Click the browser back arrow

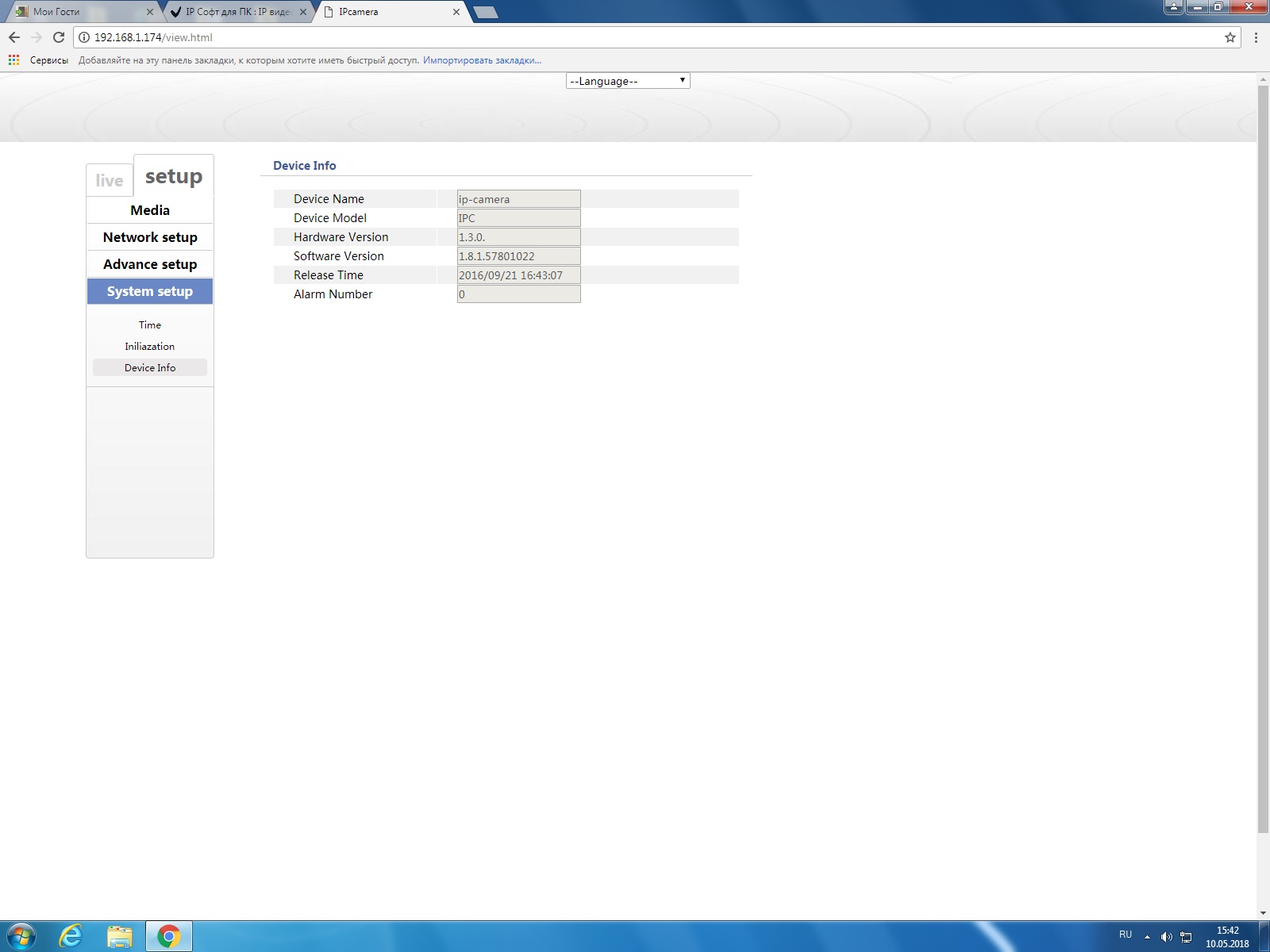(13, 37)
